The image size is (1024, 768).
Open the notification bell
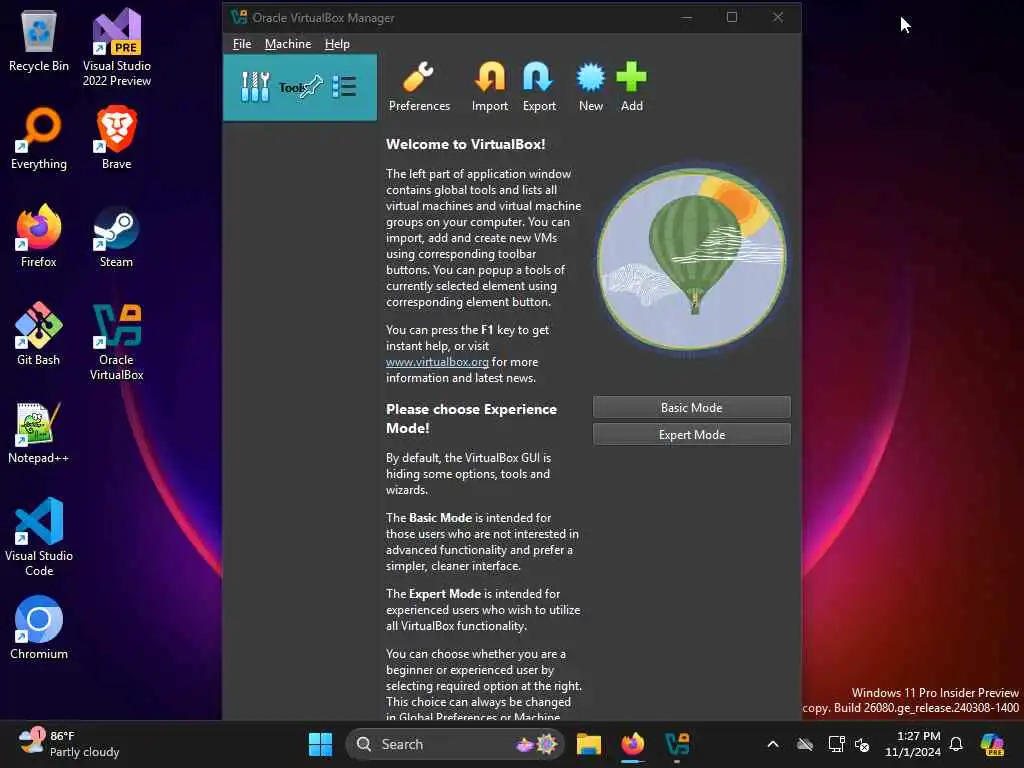(x=956, y=744)
